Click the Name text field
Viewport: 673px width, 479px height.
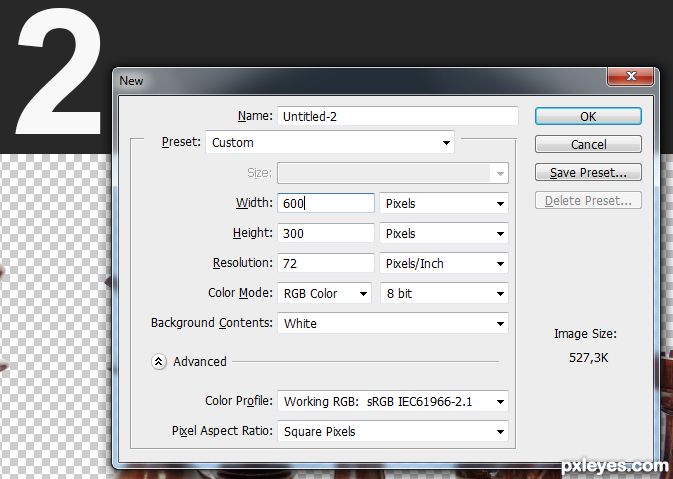(397, 116)
